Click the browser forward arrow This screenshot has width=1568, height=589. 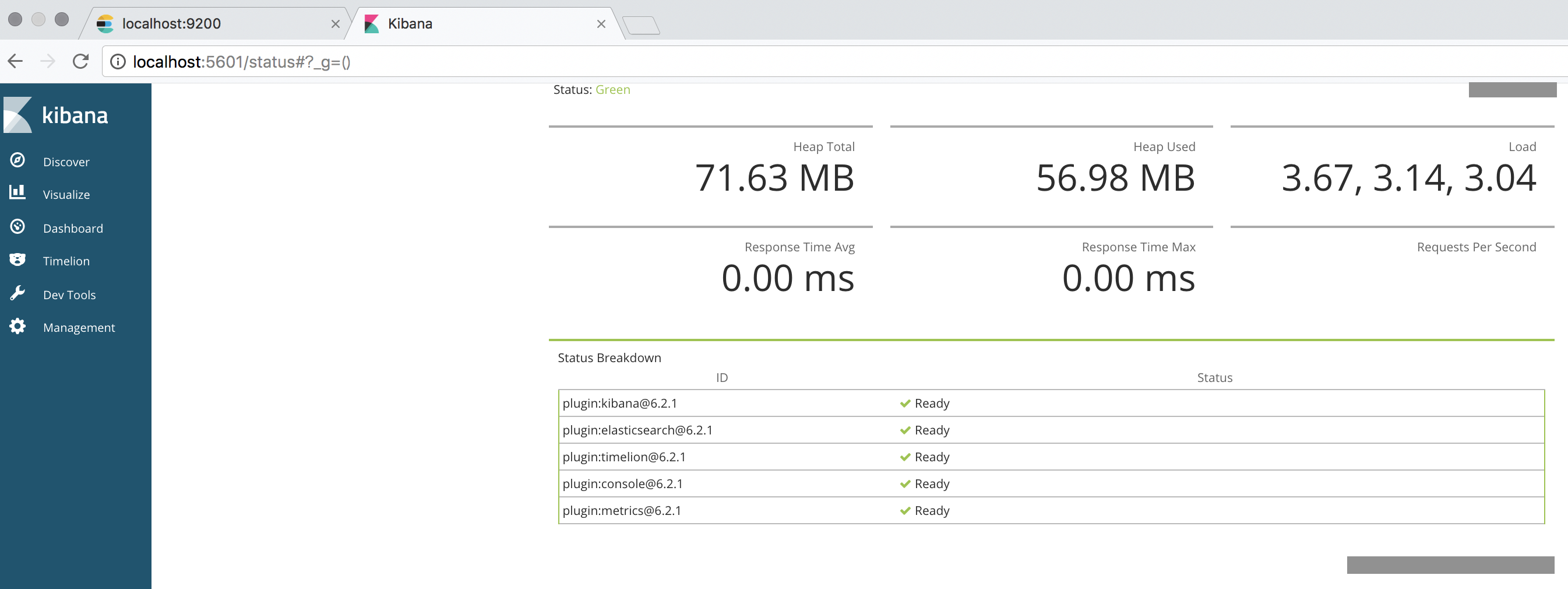coord(47,61)
